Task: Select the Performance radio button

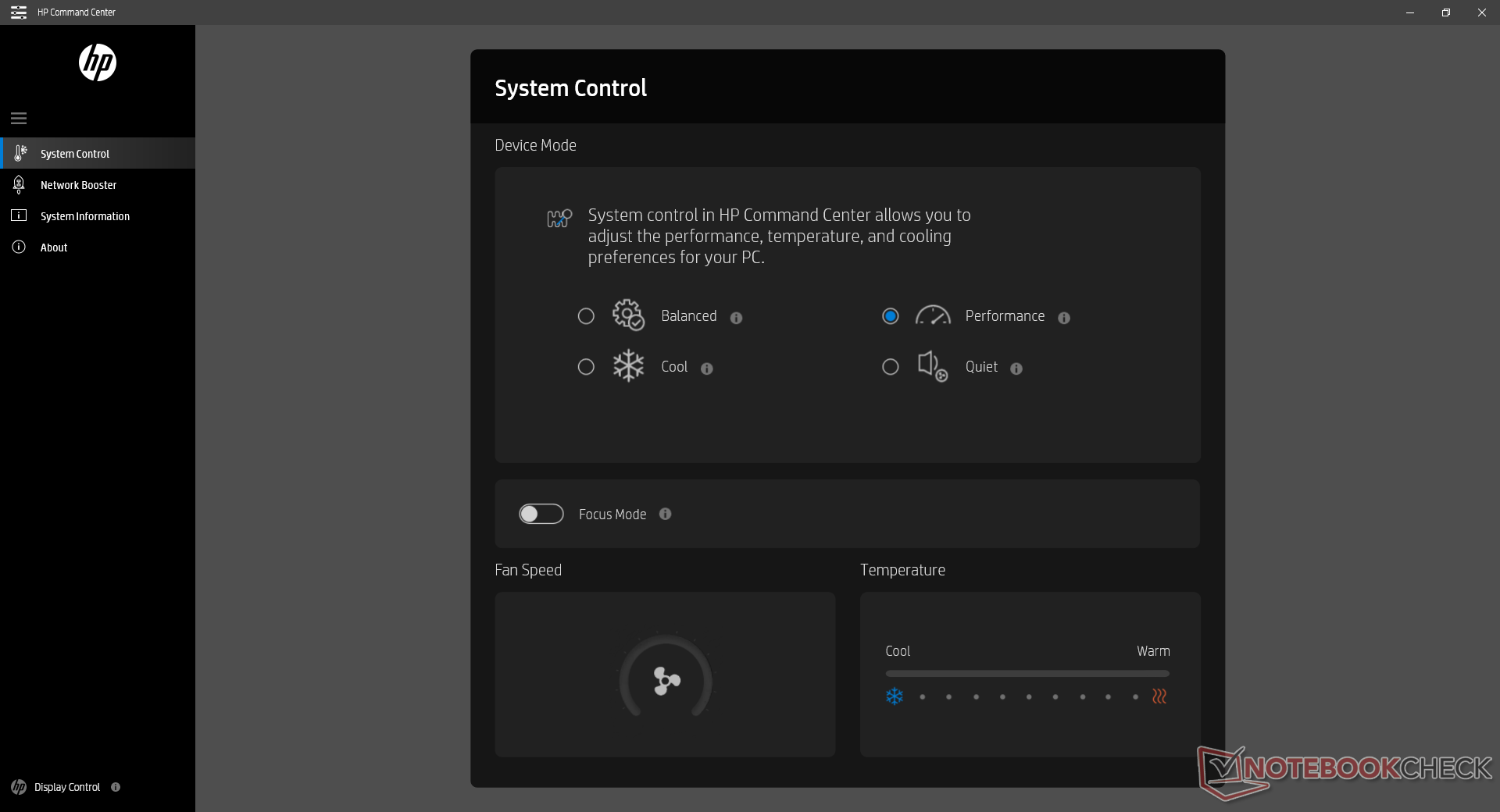Action: click(891, 316)
